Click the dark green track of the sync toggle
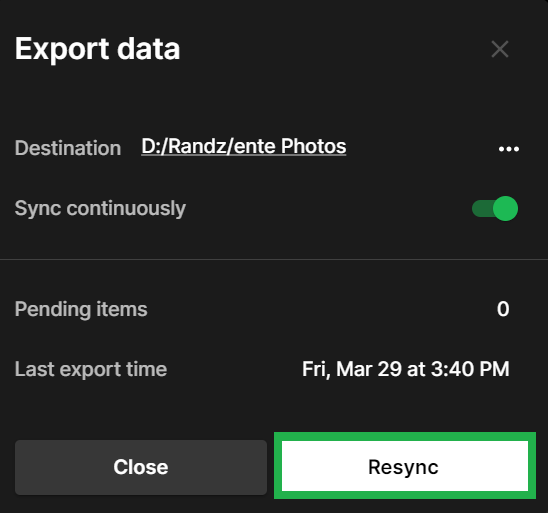 (x=482, y=209)
